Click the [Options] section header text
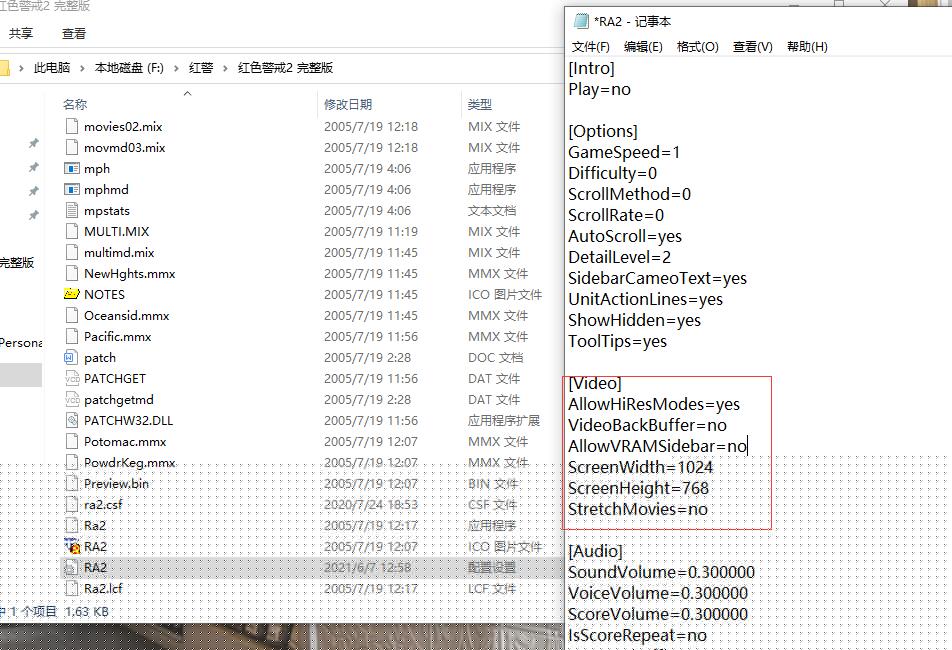Viewport: 952px width, 650px height. 603,131
